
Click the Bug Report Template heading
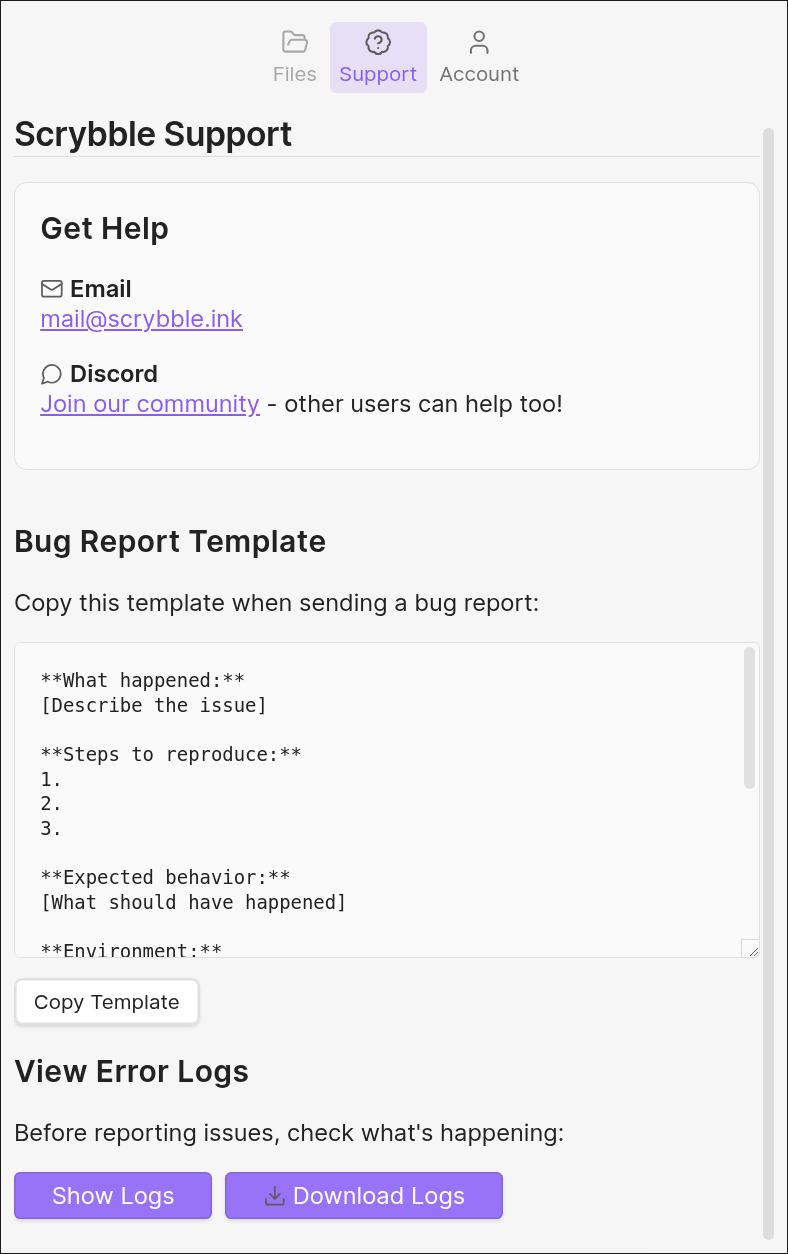[170, 541]
